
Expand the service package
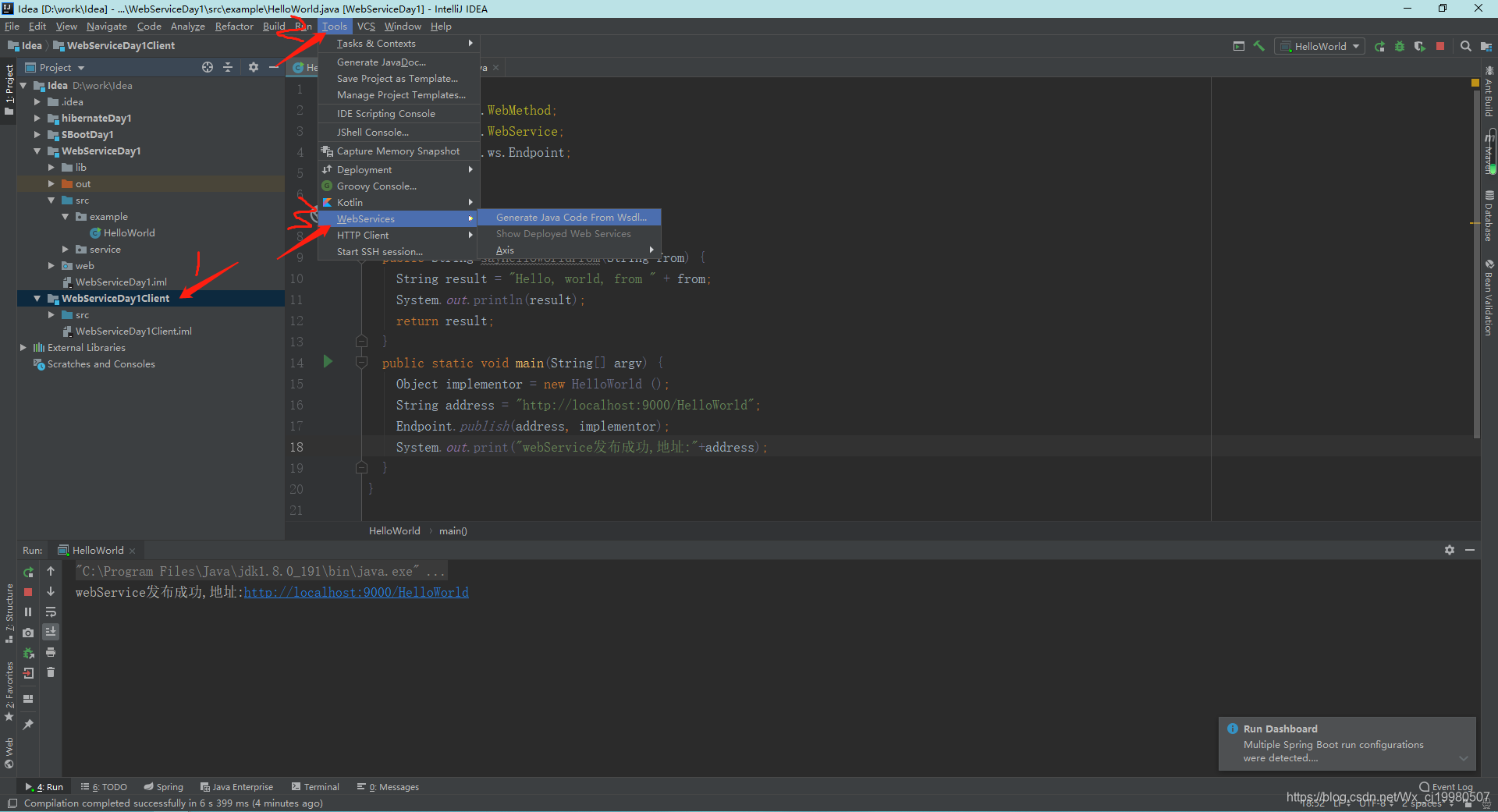(65, 250)
